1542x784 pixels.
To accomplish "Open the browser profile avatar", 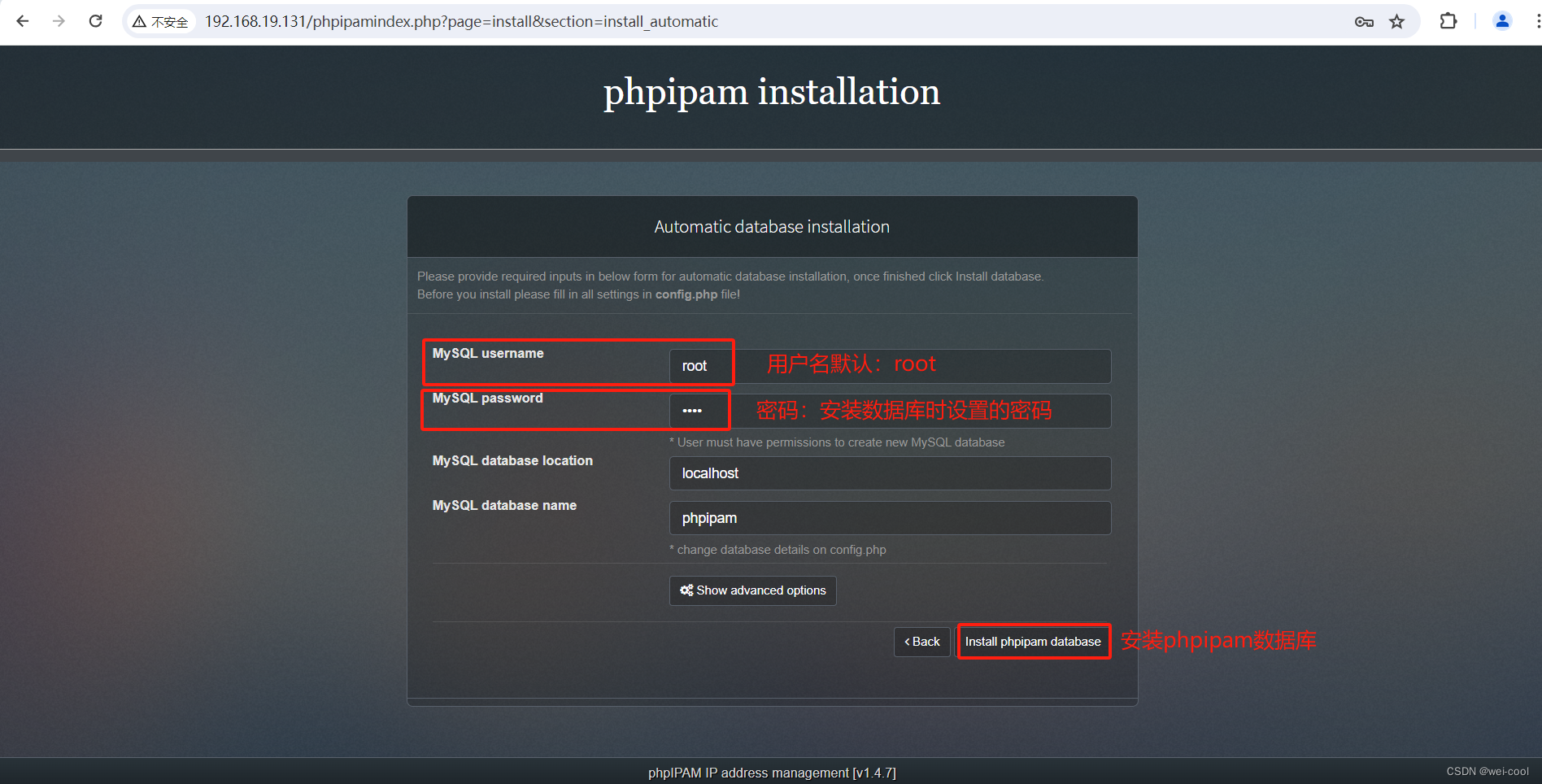I will [1502, 22].
